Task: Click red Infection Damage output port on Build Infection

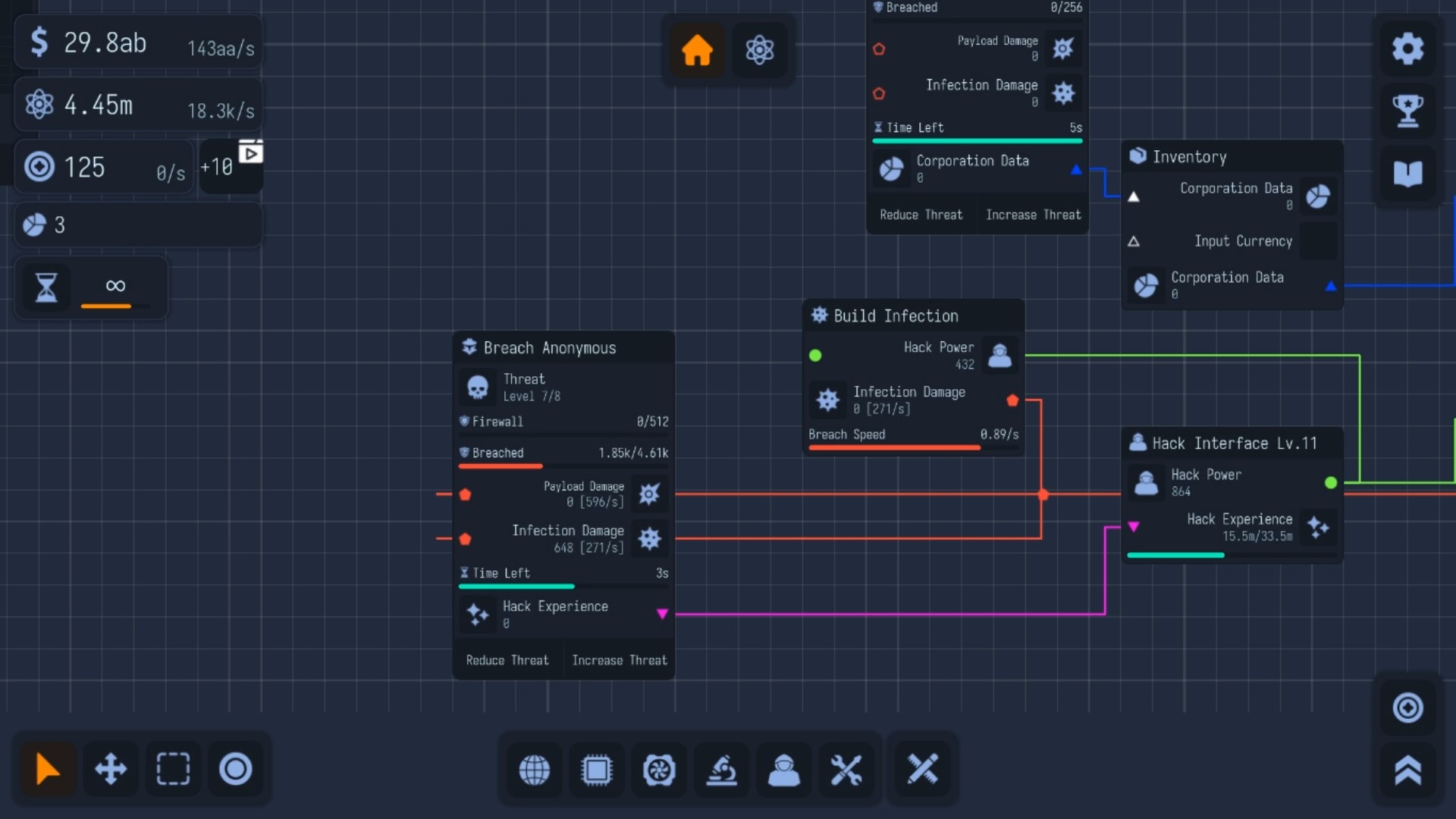Action: 1012,400
